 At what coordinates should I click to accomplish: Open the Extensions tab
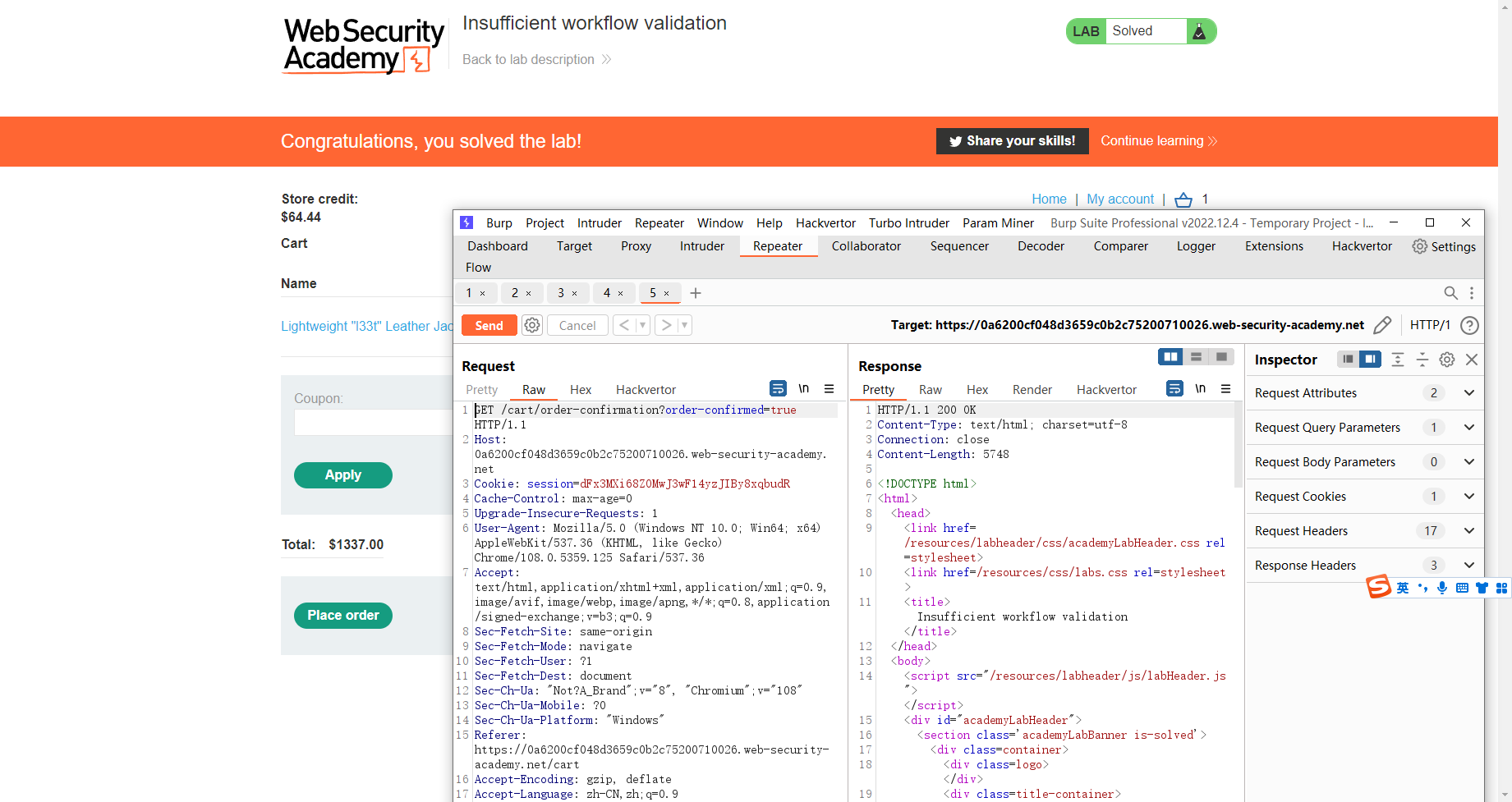tap(1274, 246)
